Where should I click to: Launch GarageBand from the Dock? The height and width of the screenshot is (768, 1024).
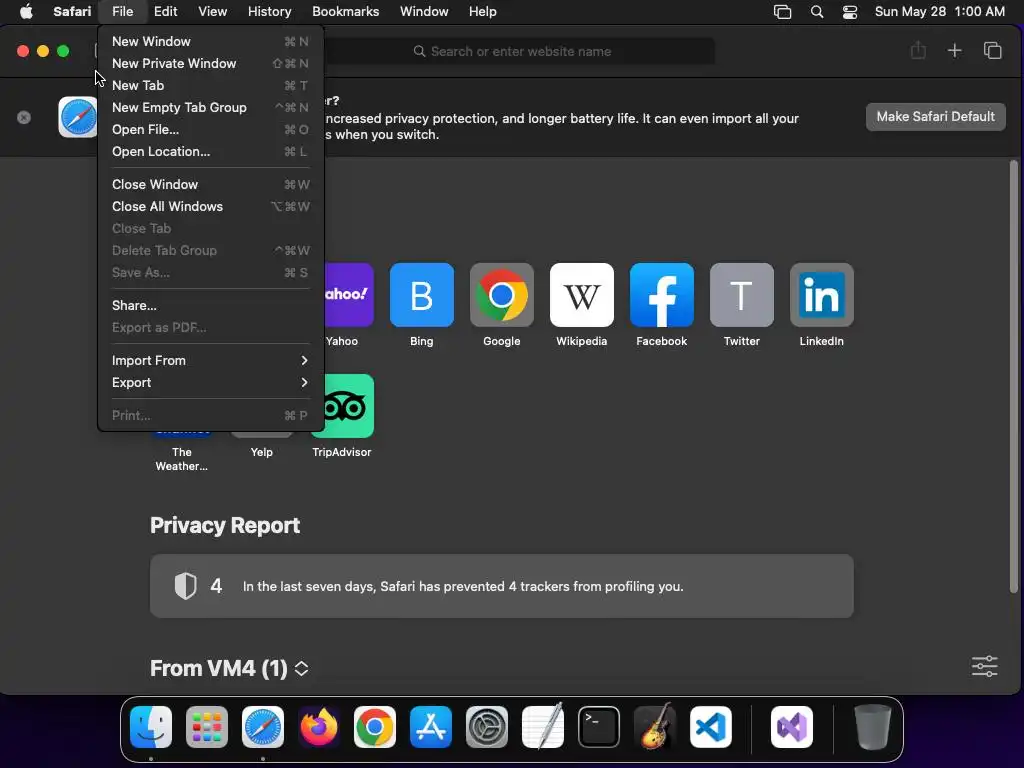click(x=655, y=727)
